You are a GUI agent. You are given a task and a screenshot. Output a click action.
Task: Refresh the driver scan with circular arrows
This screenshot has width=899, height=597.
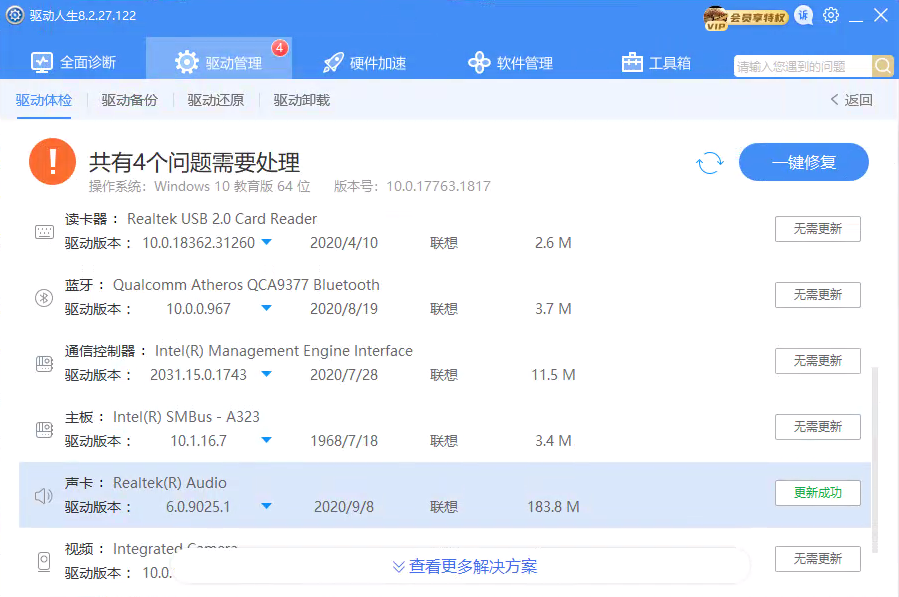(710, 163)
